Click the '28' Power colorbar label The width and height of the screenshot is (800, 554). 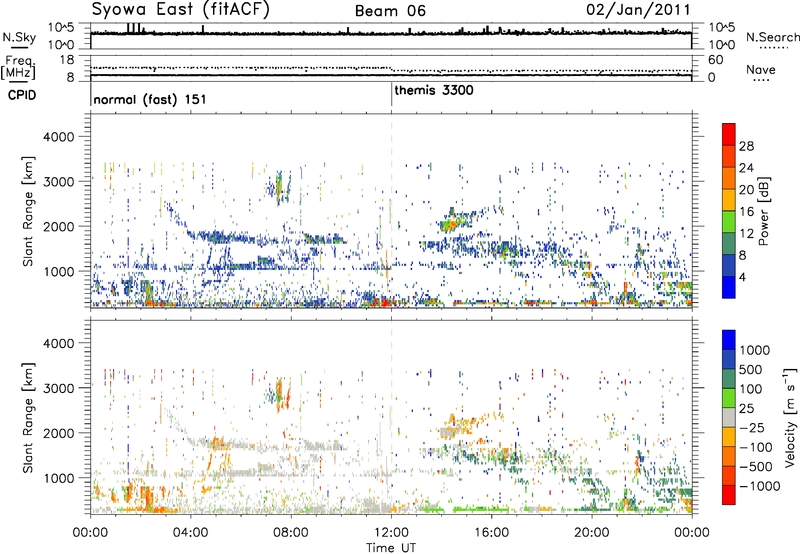746,146
